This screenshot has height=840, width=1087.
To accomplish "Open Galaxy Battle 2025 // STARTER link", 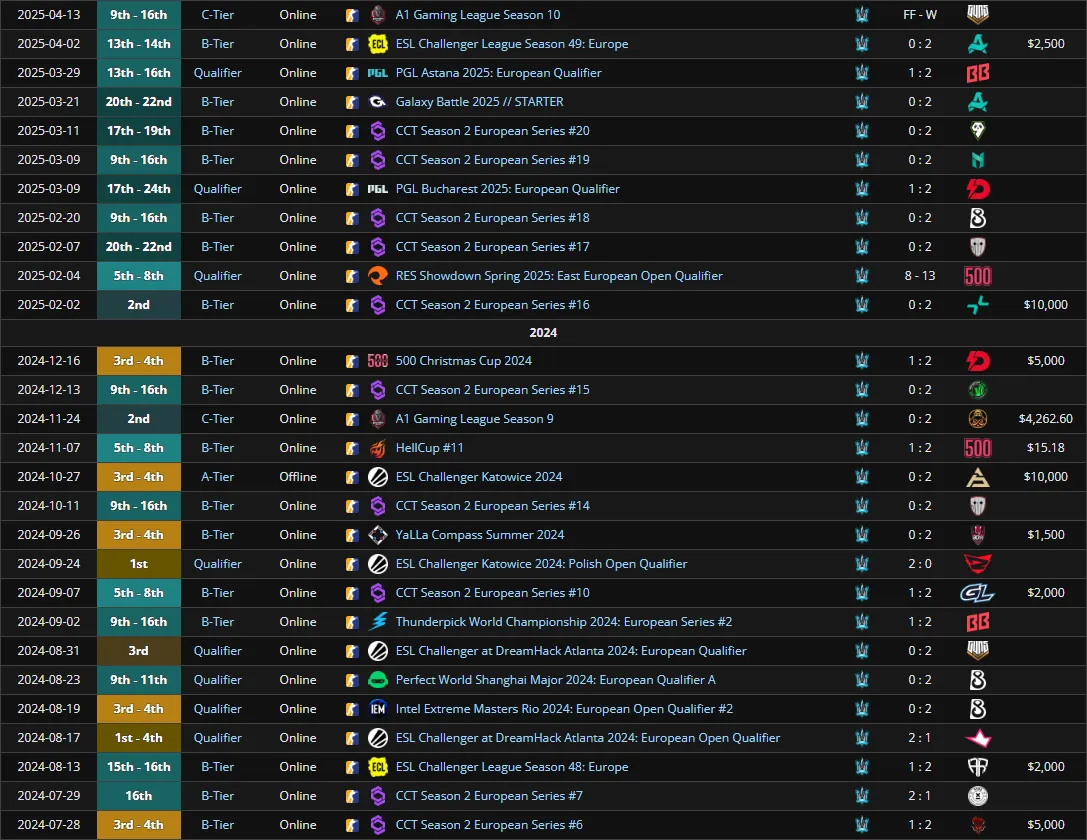I will pos(479,102).
